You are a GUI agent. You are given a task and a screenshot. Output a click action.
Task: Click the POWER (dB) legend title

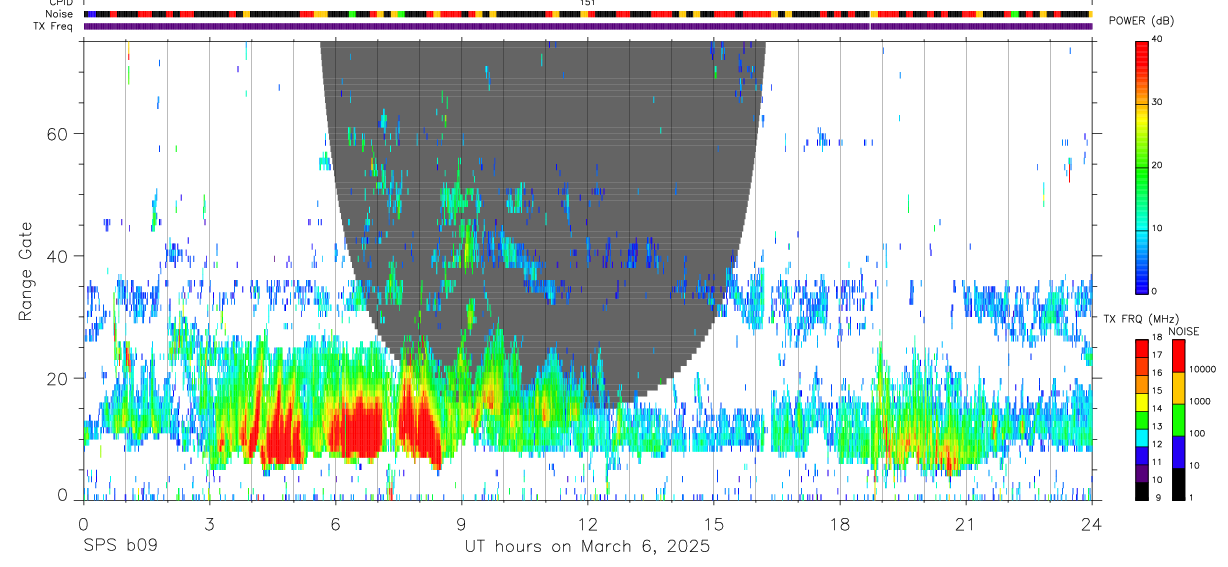click(1142, 22)
